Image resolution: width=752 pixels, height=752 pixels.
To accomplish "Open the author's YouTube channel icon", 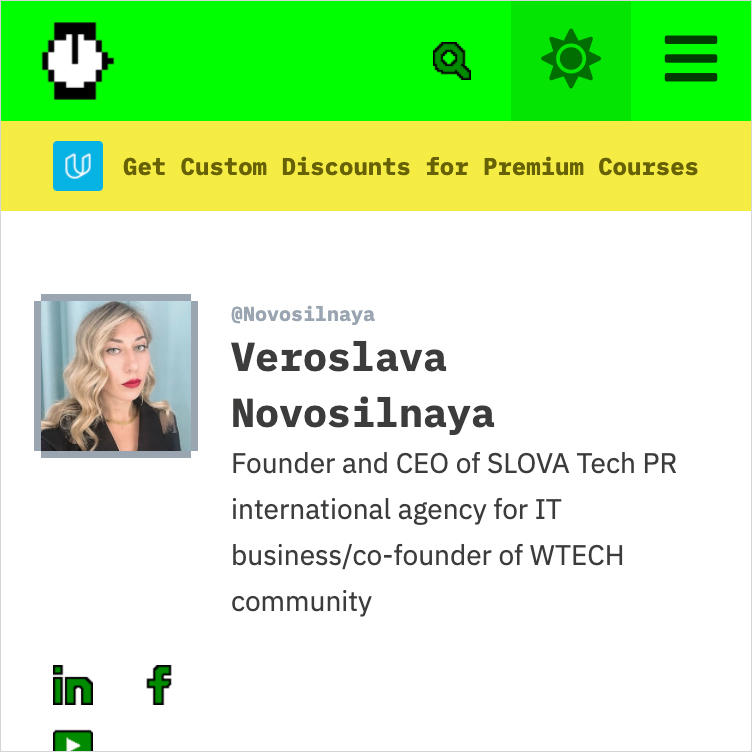I will tap(73, 740).
